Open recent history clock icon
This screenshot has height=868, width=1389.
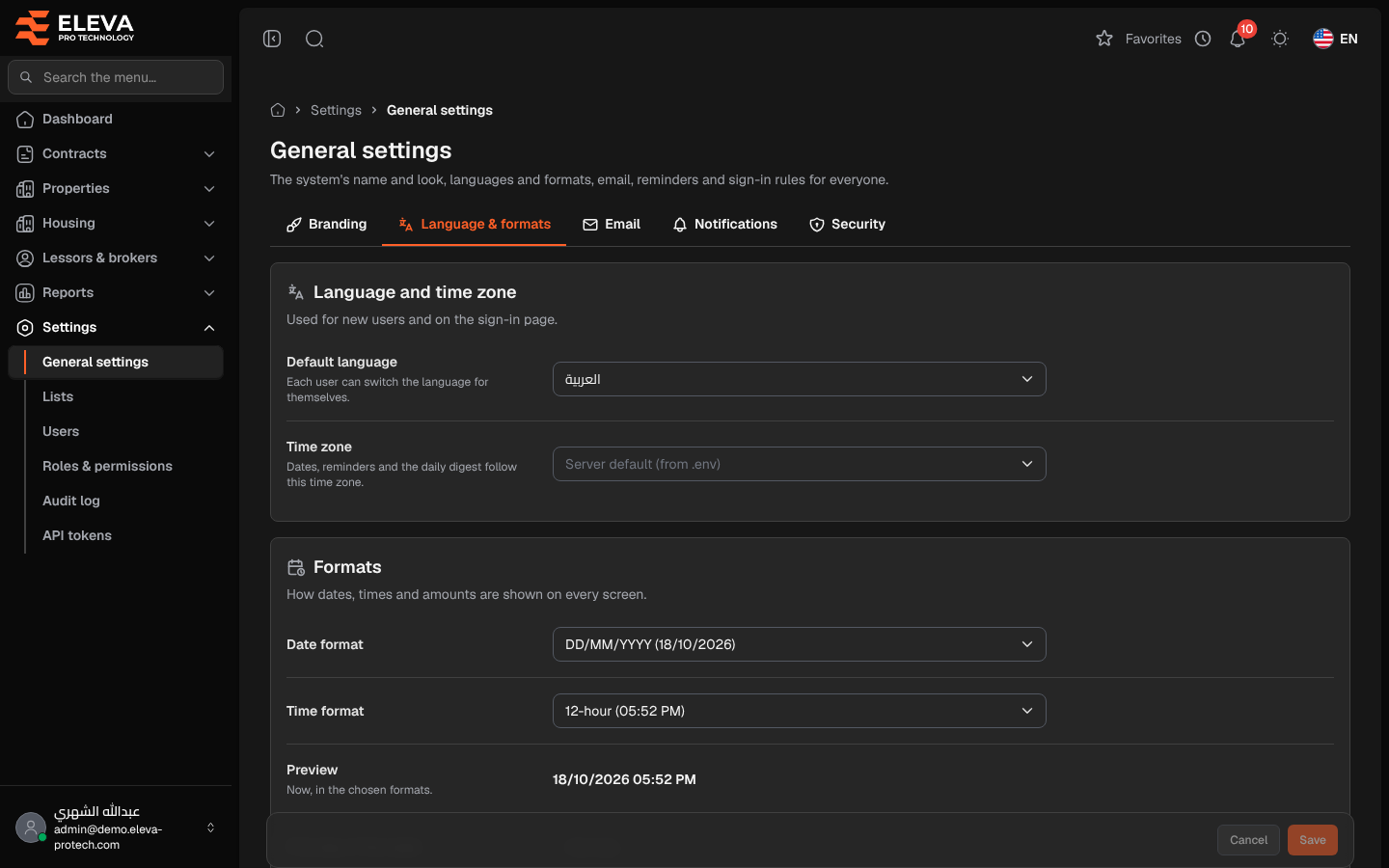coord(1203,39)
